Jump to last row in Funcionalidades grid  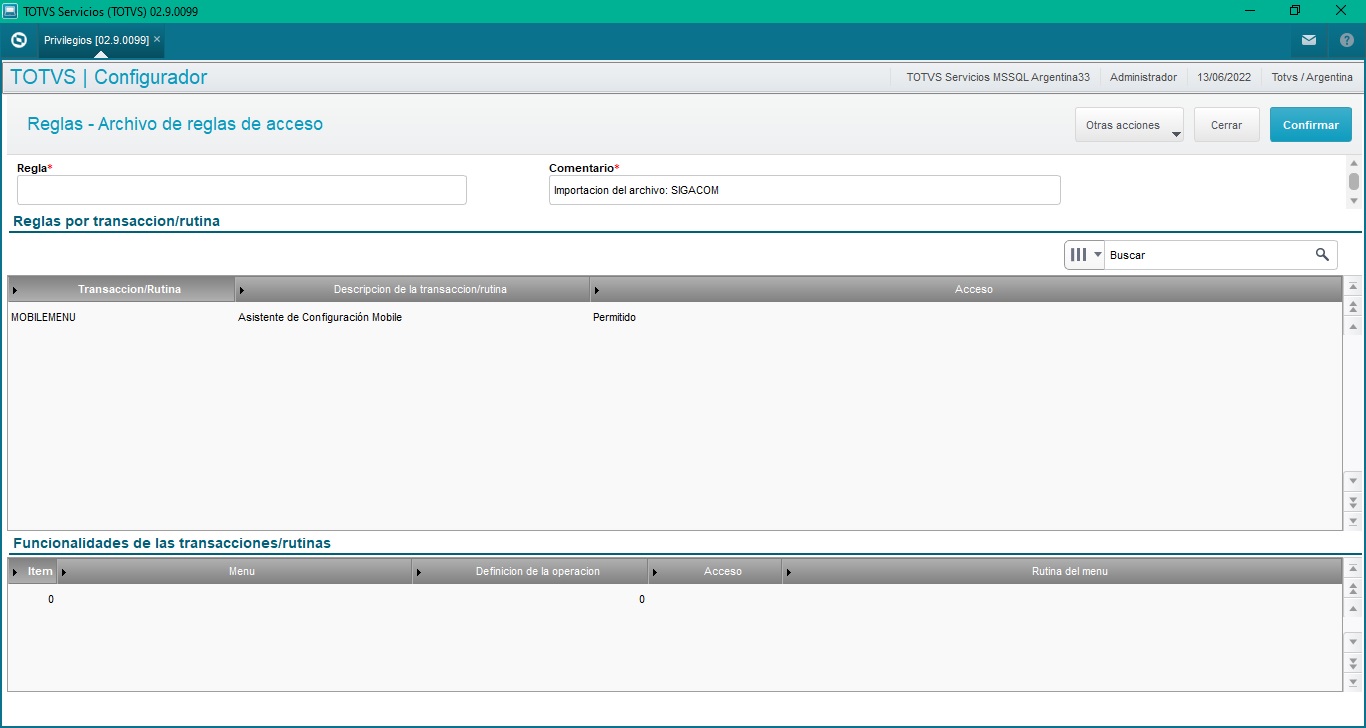(1354, 682)
